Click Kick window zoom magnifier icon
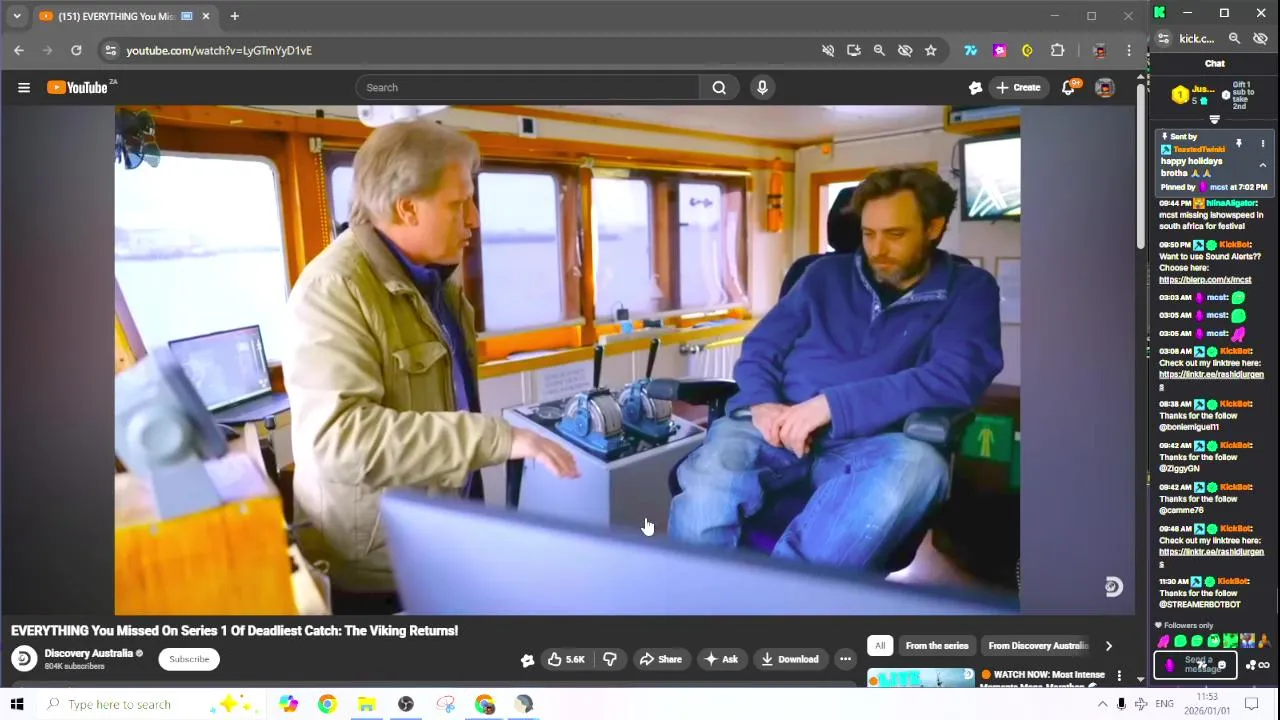This screenshot has width=1280, height=720. (1234, 39)
